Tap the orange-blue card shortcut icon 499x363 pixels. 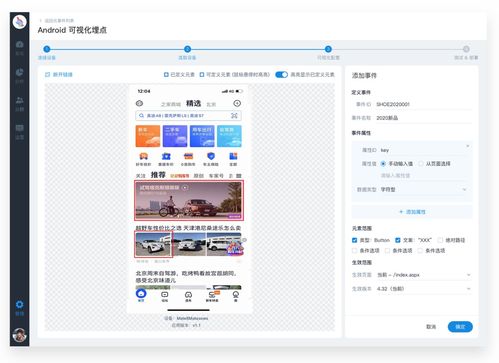[x=188, y=156]
